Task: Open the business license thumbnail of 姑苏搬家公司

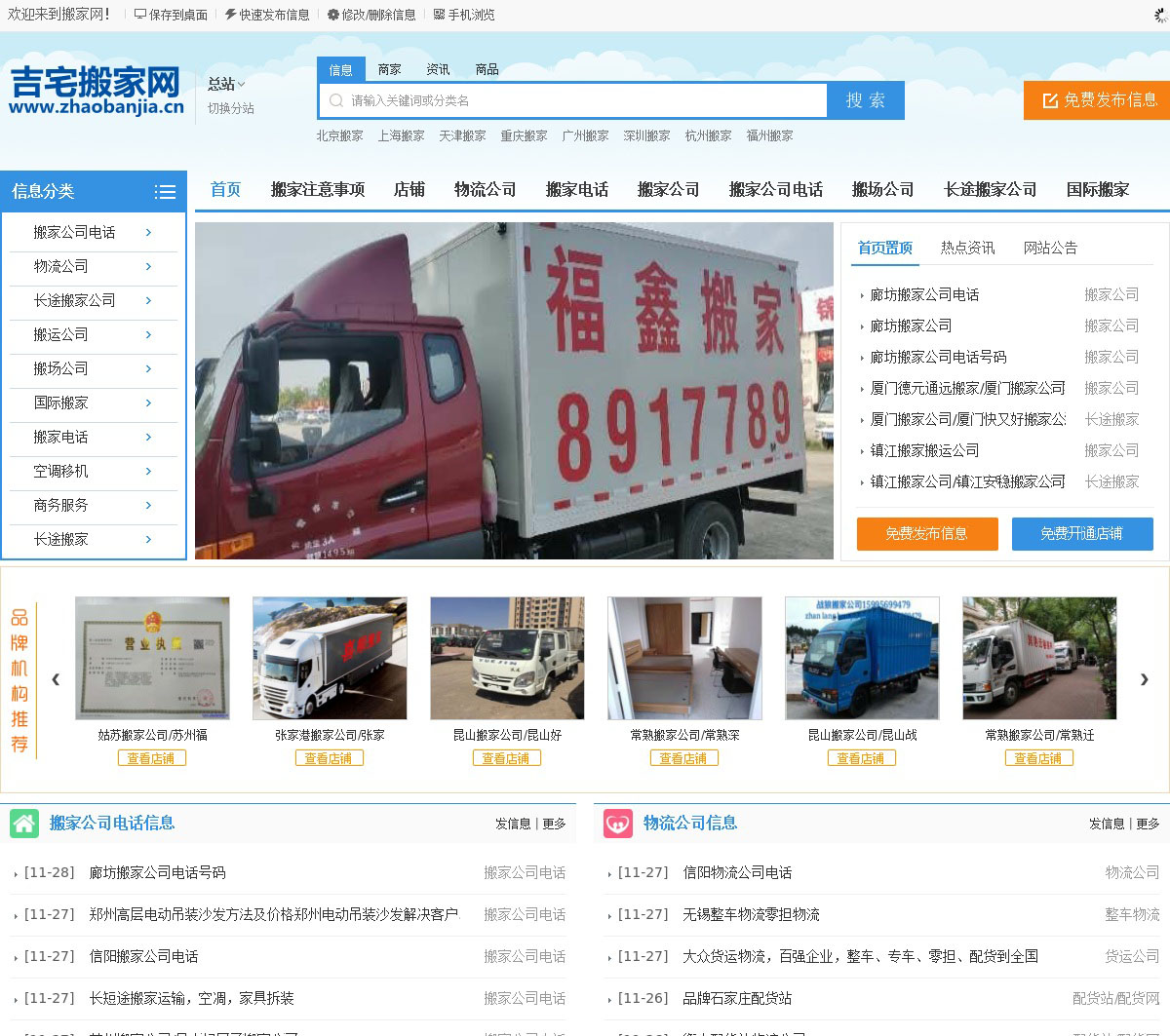Action: 152,659
